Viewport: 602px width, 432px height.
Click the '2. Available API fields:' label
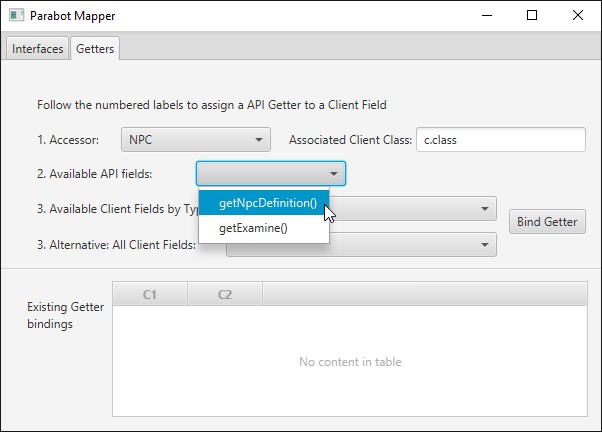click(94, 174)
